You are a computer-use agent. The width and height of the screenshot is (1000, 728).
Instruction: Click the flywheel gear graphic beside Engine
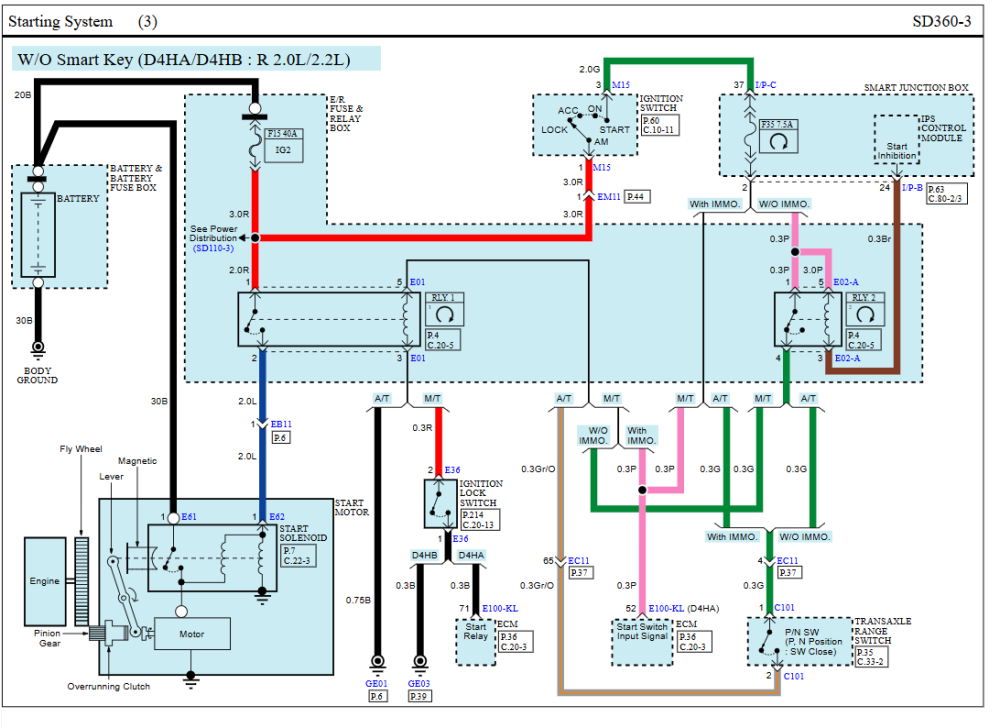point(82,581)
